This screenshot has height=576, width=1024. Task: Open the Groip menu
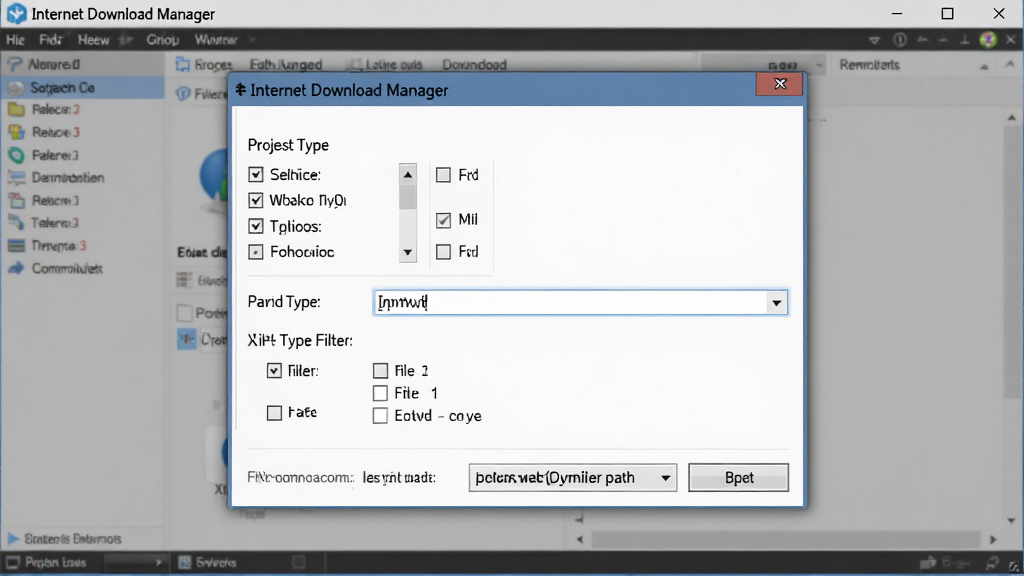[x=163, y=40]
